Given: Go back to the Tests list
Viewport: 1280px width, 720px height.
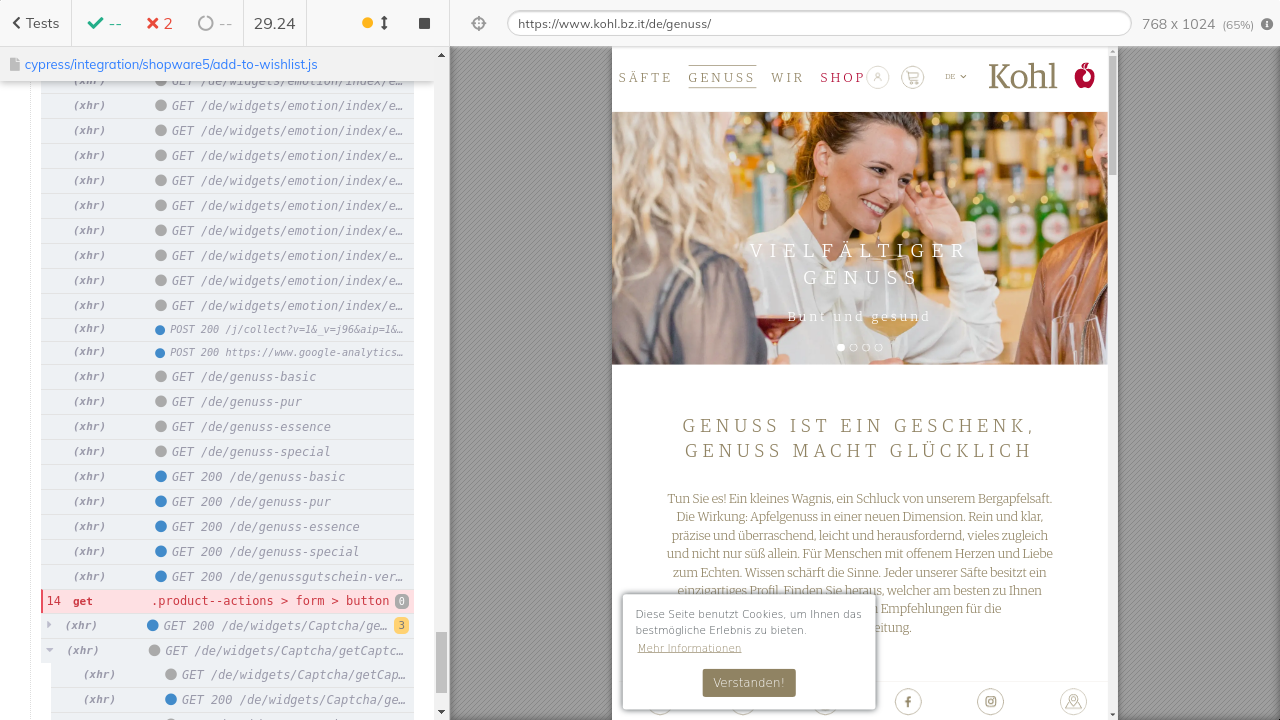Looking at the screenshot, I should pos(35,23).
